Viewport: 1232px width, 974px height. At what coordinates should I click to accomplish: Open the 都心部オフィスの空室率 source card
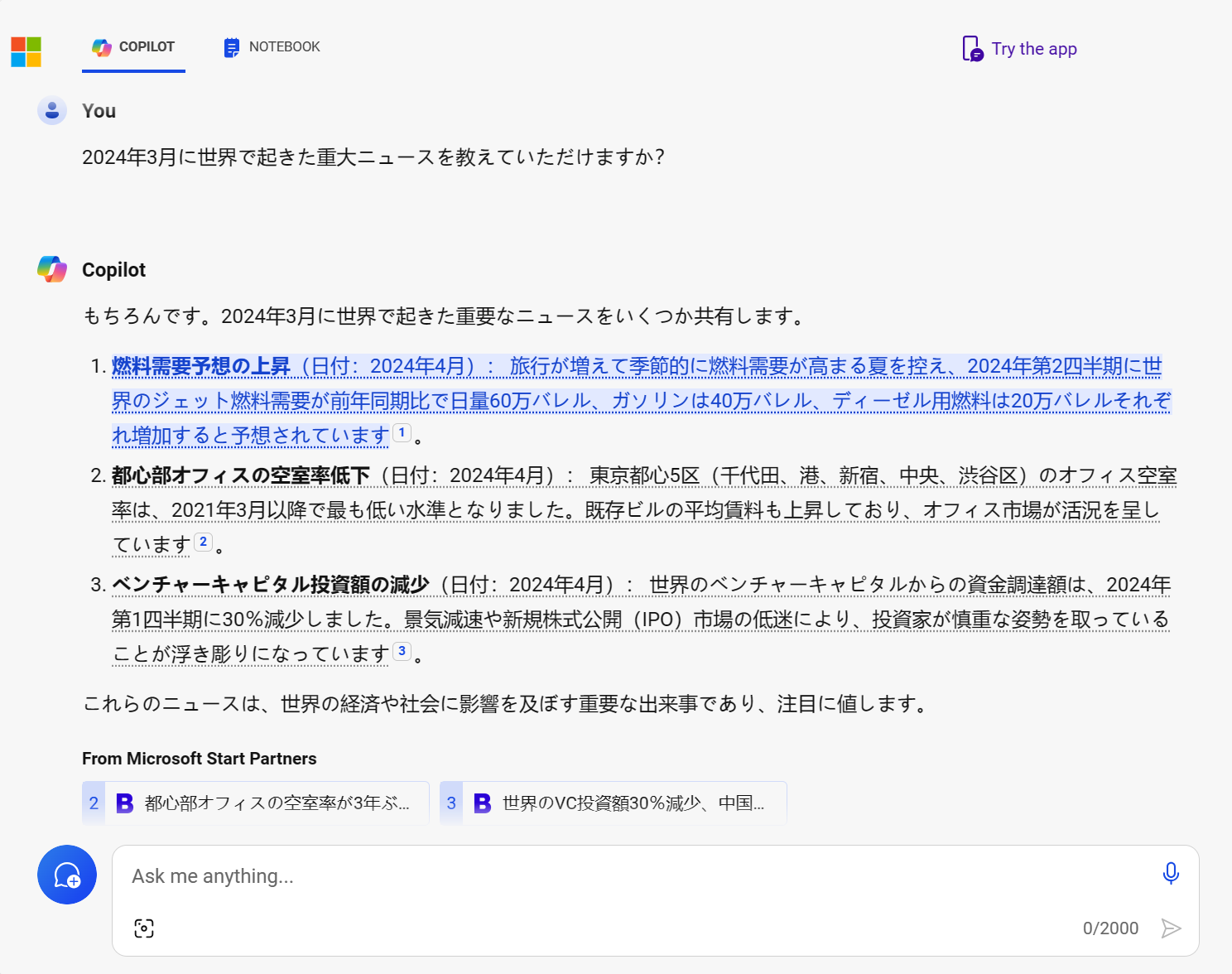(254, 803)
